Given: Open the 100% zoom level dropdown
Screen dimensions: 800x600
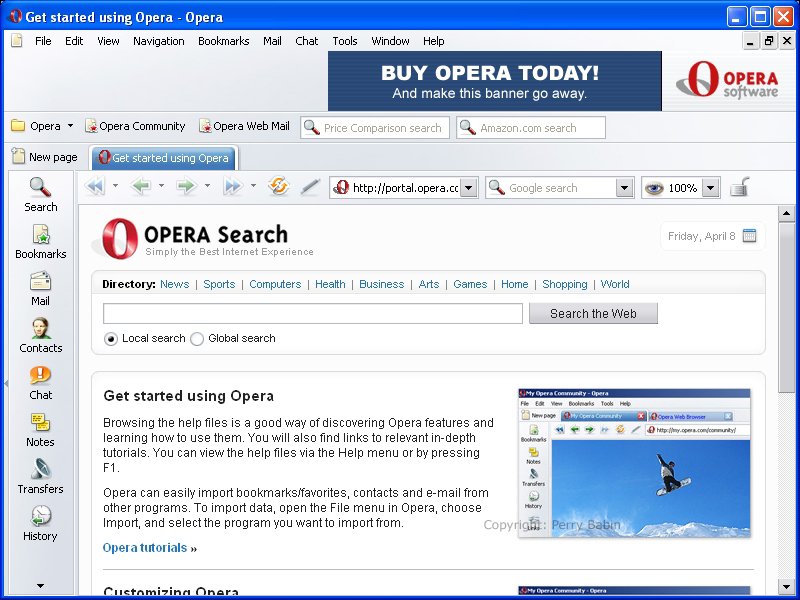Looking at the screenshot, I should coord(711,188).
